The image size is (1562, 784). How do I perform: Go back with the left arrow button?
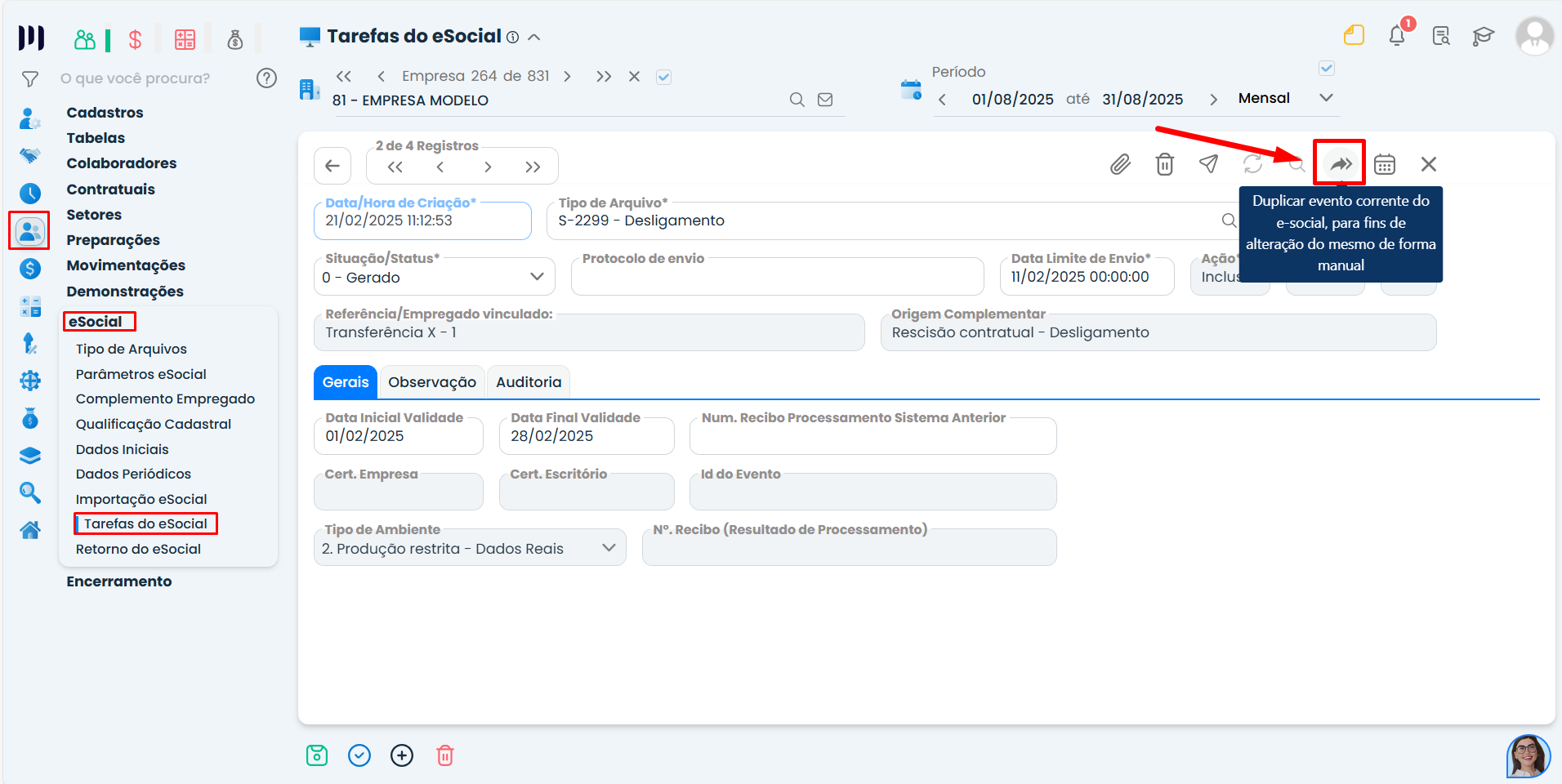[332, 167]
